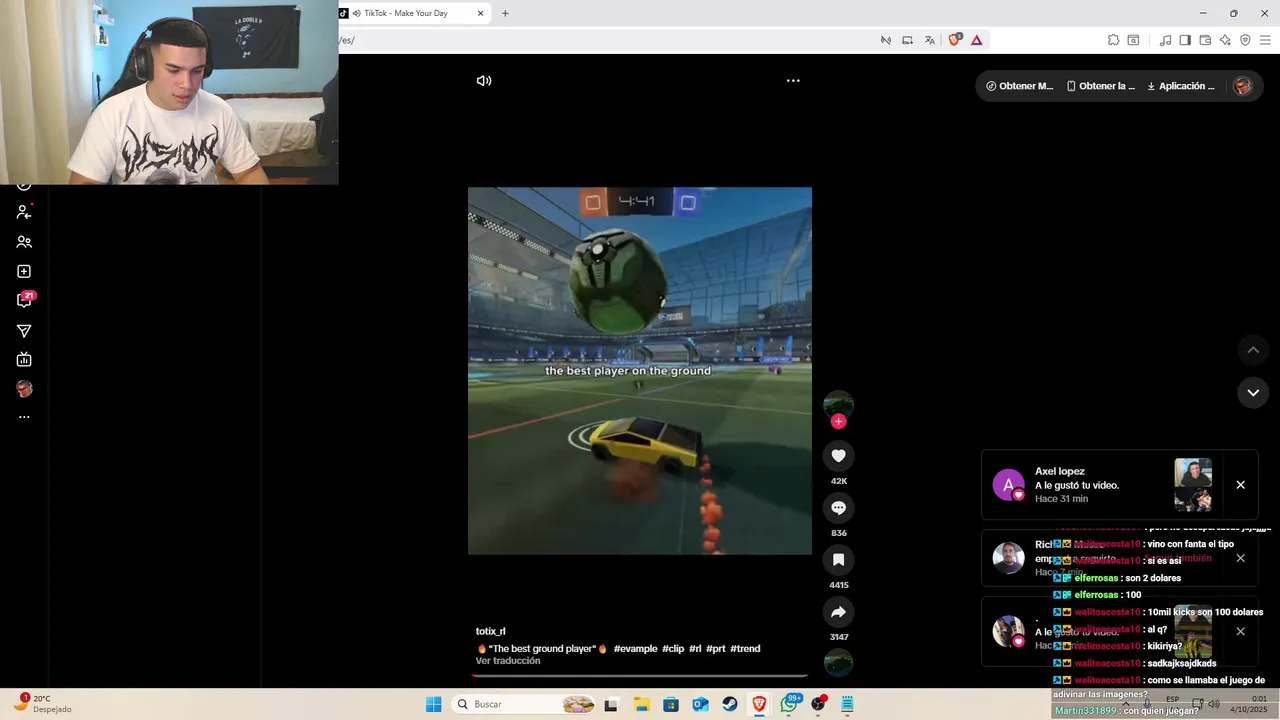This screenshot has width=1280, height=720.
Task: Open the three-dot options menu above the video
Action: click(x=793, y=81)
